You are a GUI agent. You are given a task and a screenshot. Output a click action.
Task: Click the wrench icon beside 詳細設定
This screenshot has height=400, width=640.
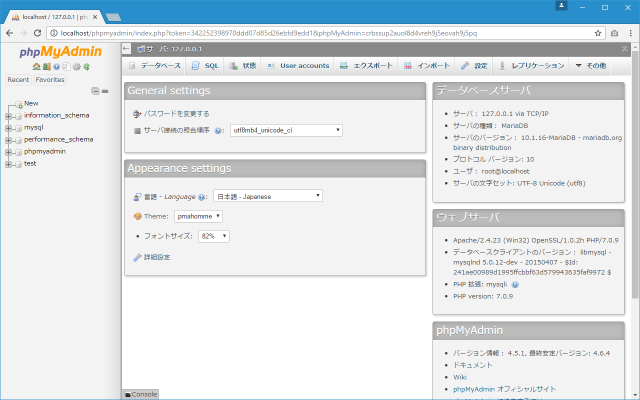coord(137,257)
